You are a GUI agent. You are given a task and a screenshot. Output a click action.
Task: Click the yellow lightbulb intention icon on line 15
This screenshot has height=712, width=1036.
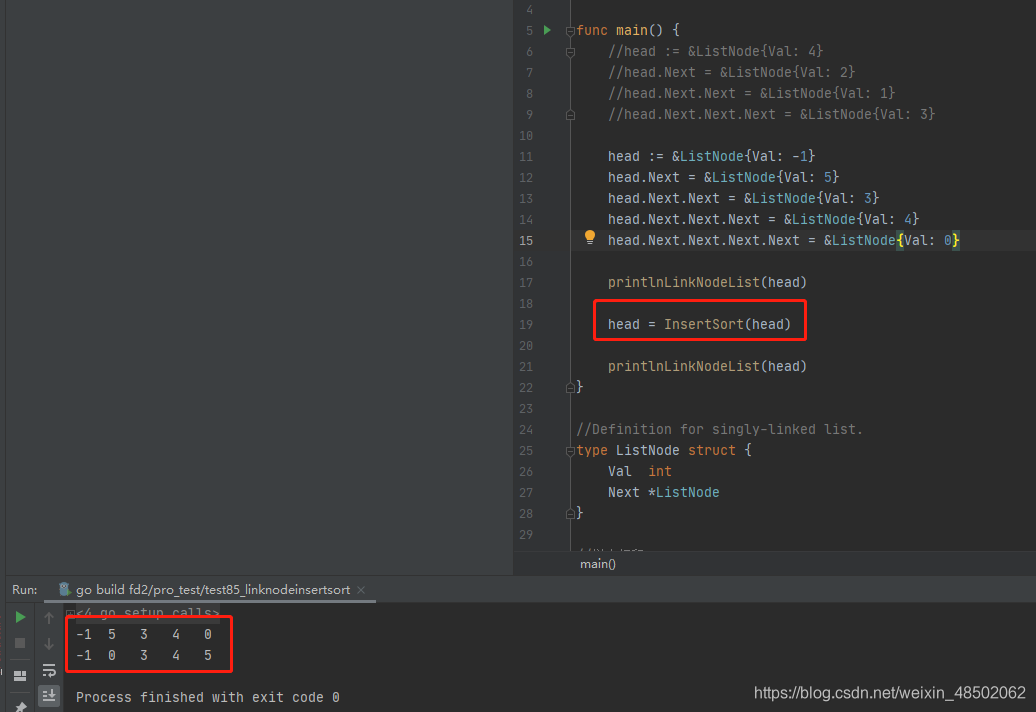click(590, 237)
